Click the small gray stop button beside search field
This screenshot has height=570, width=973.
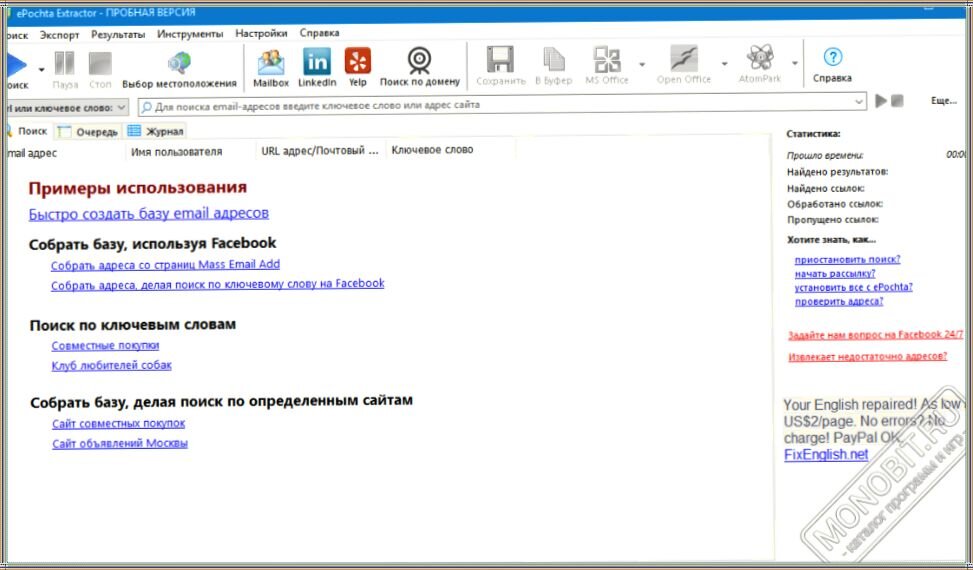click(897, 100)
